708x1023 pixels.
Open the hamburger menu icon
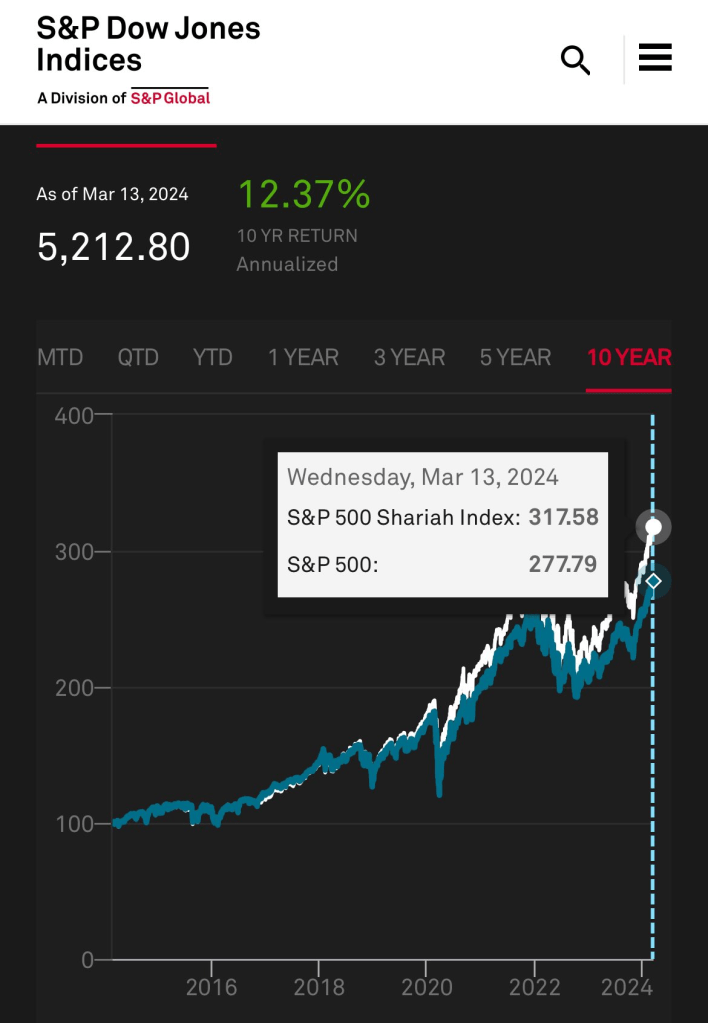pyautogui.click(x=655, y=58)
